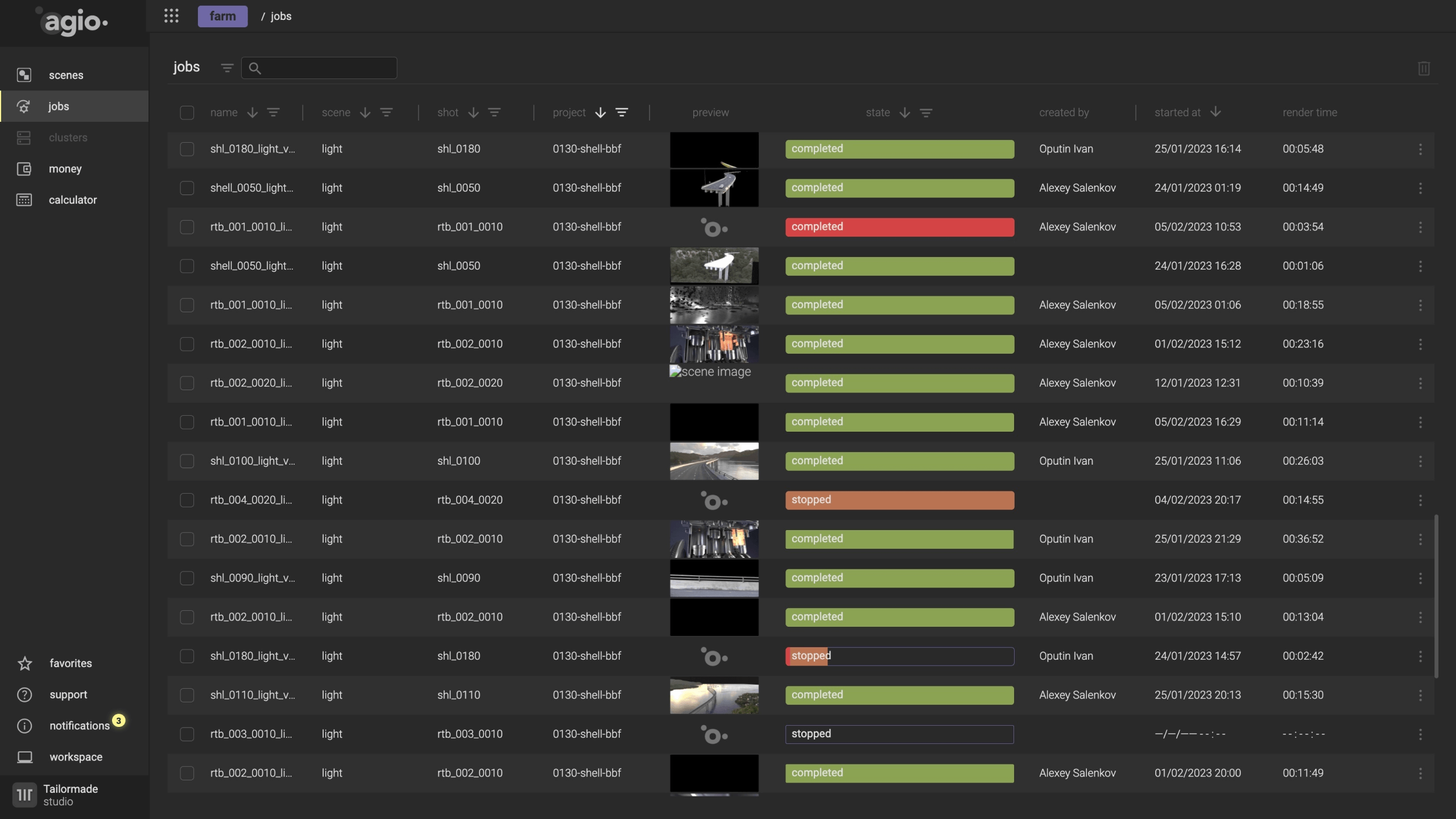
Task: Open the support link
Action: (x=68, y=695)
